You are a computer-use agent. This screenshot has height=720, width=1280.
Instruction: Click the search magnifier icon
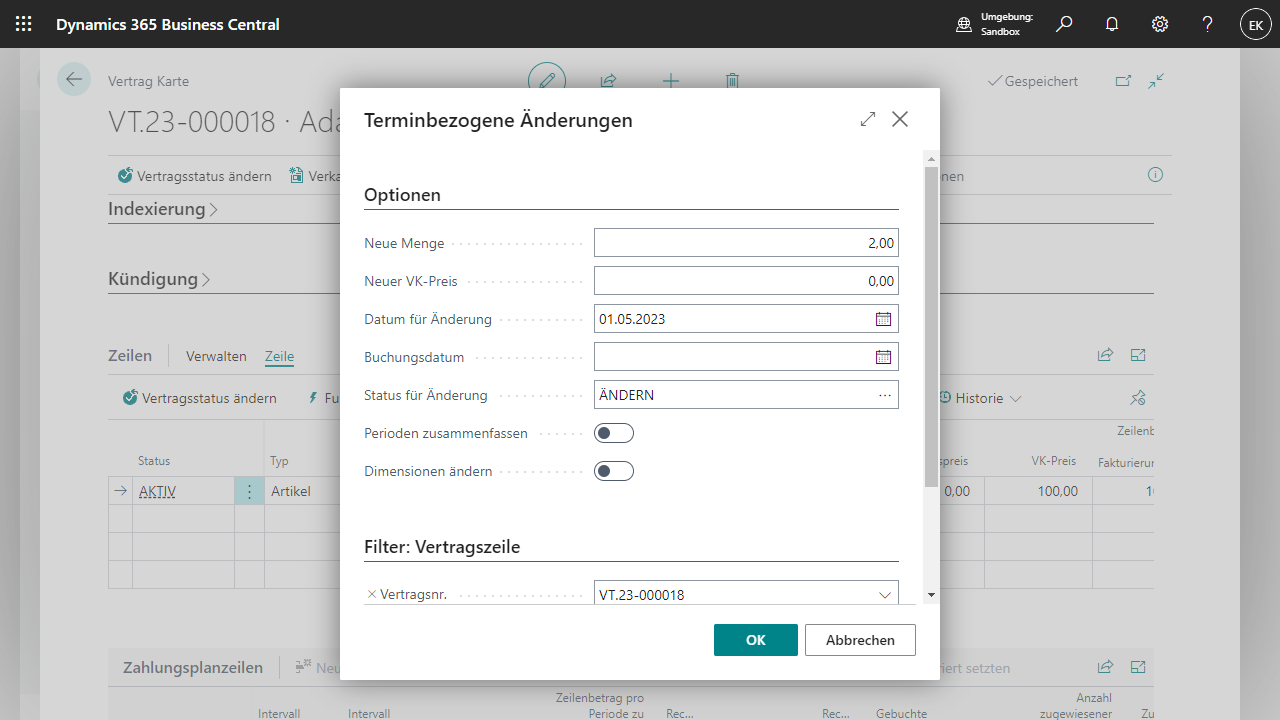pos(1064,24)
